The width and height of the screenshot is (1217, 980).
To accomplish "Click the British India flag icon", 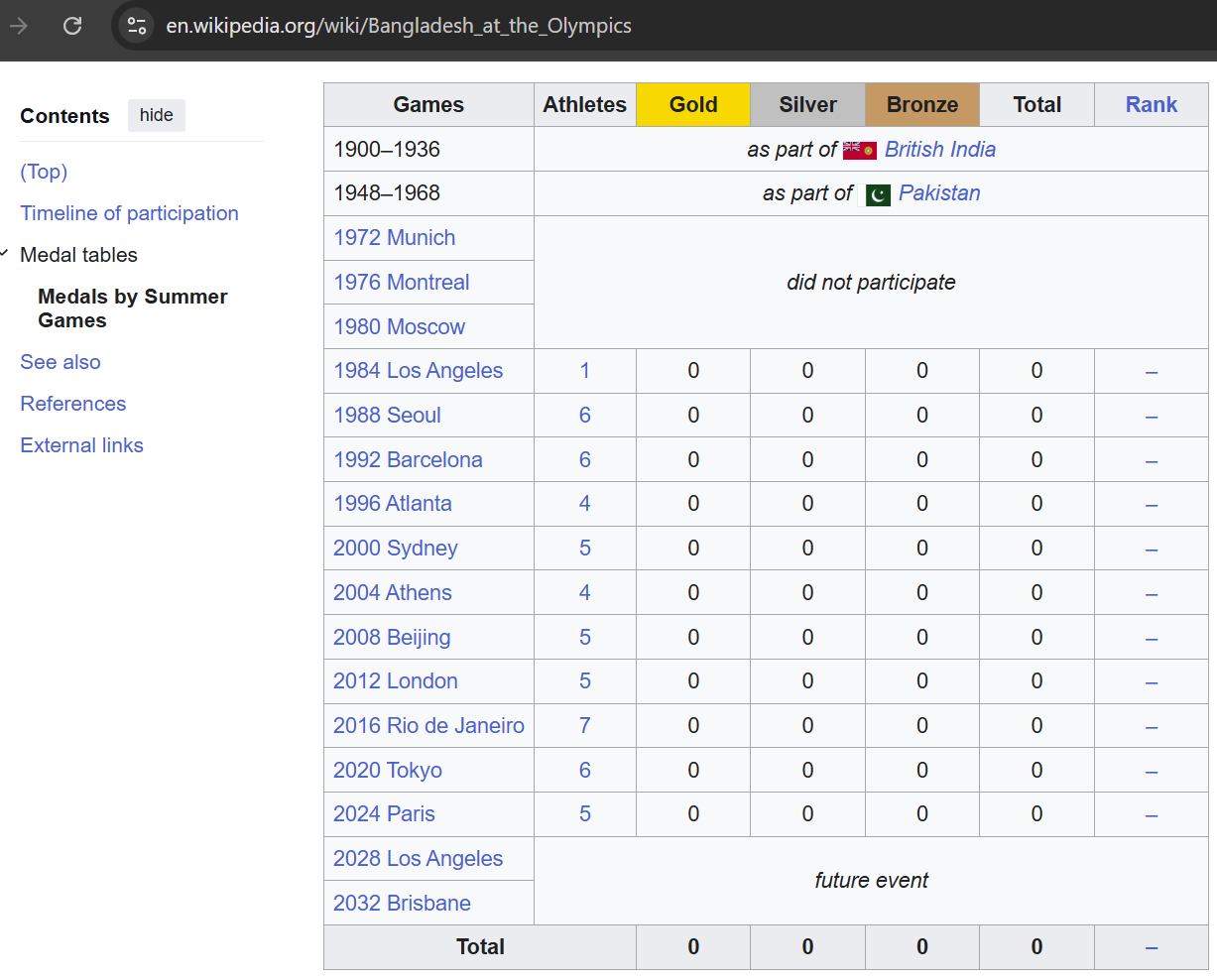I will point(859,150).
